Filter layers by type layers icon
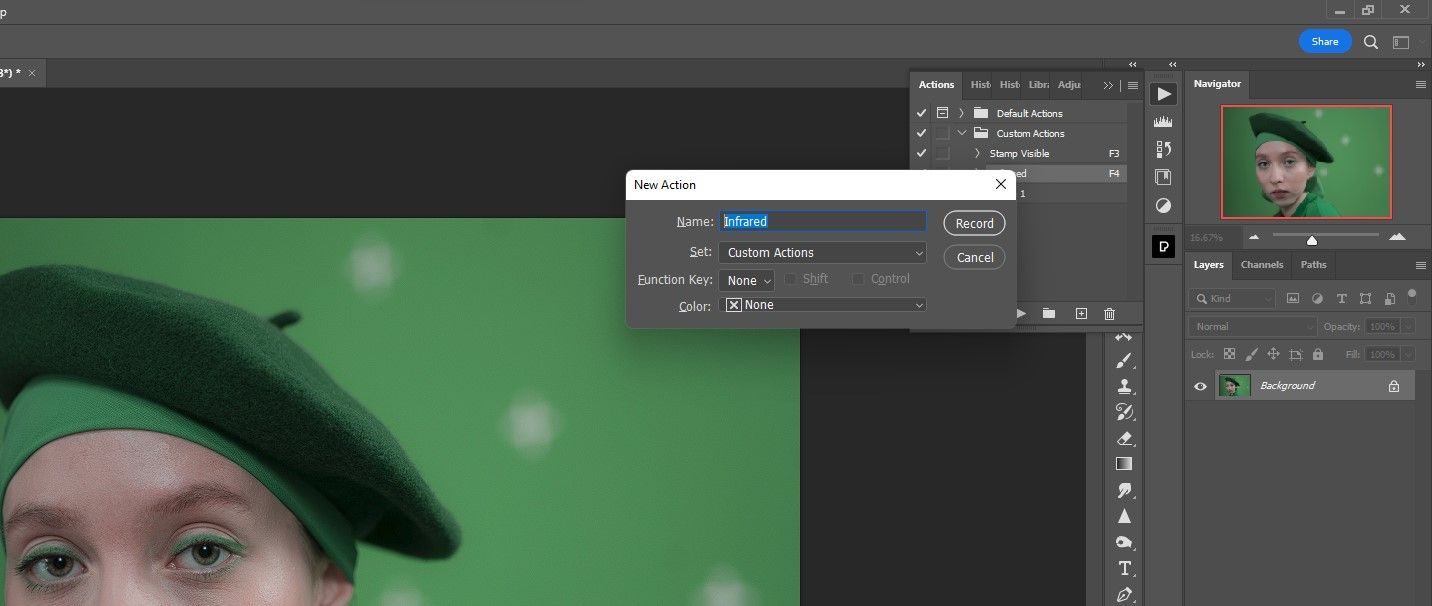 click(x=1341, y=298)
